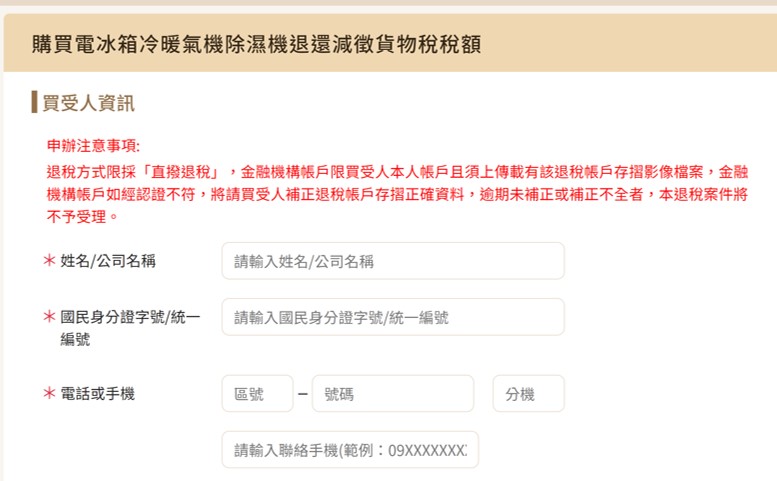Click the dash between 區號 and 號碼 fields
The width and height of the screenshot is (777, 481).
pos(303,394)
